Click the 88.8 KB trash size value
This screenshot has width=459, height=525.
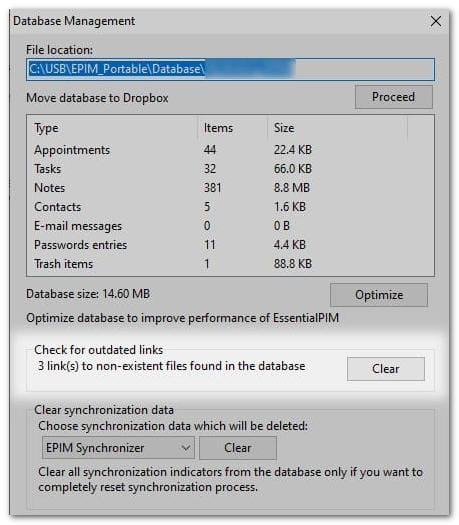click(293, 264)
